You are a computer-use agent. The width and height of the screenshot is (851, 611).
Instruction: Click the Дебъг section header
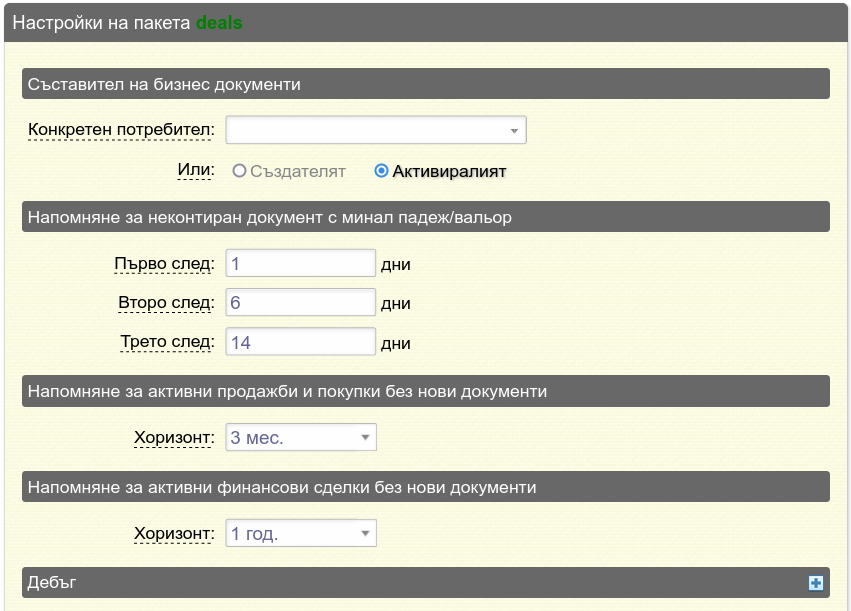(x=426, y=583)
